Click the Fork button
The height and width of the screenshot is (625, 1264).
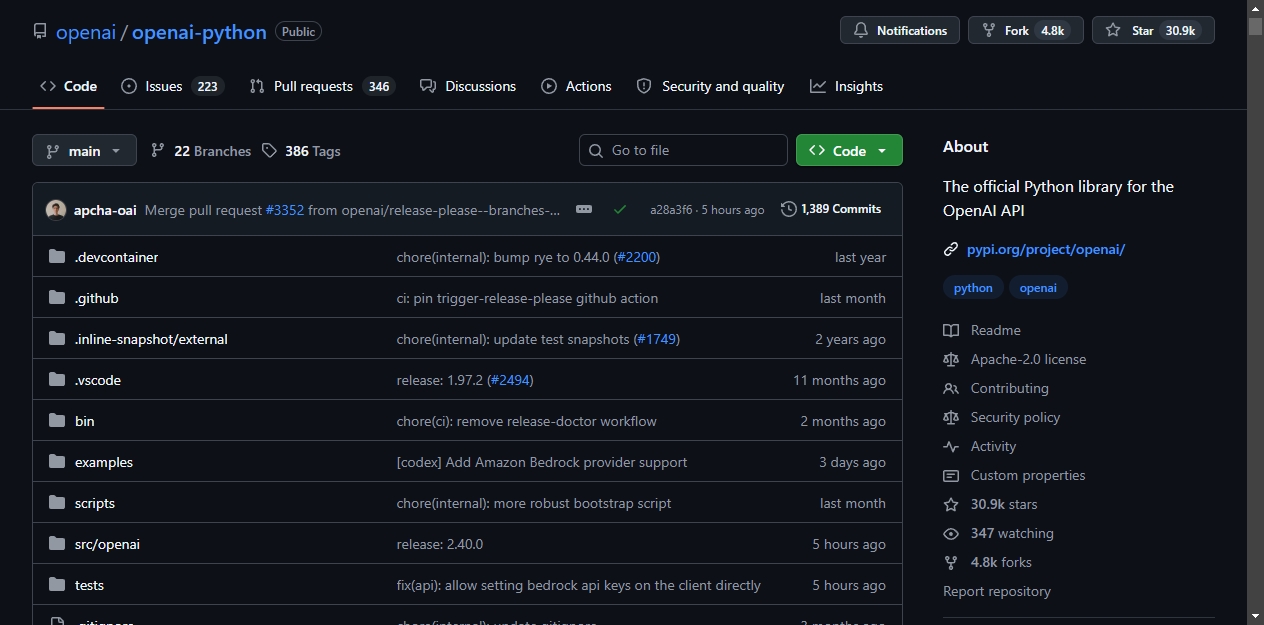pos(1026,30)
